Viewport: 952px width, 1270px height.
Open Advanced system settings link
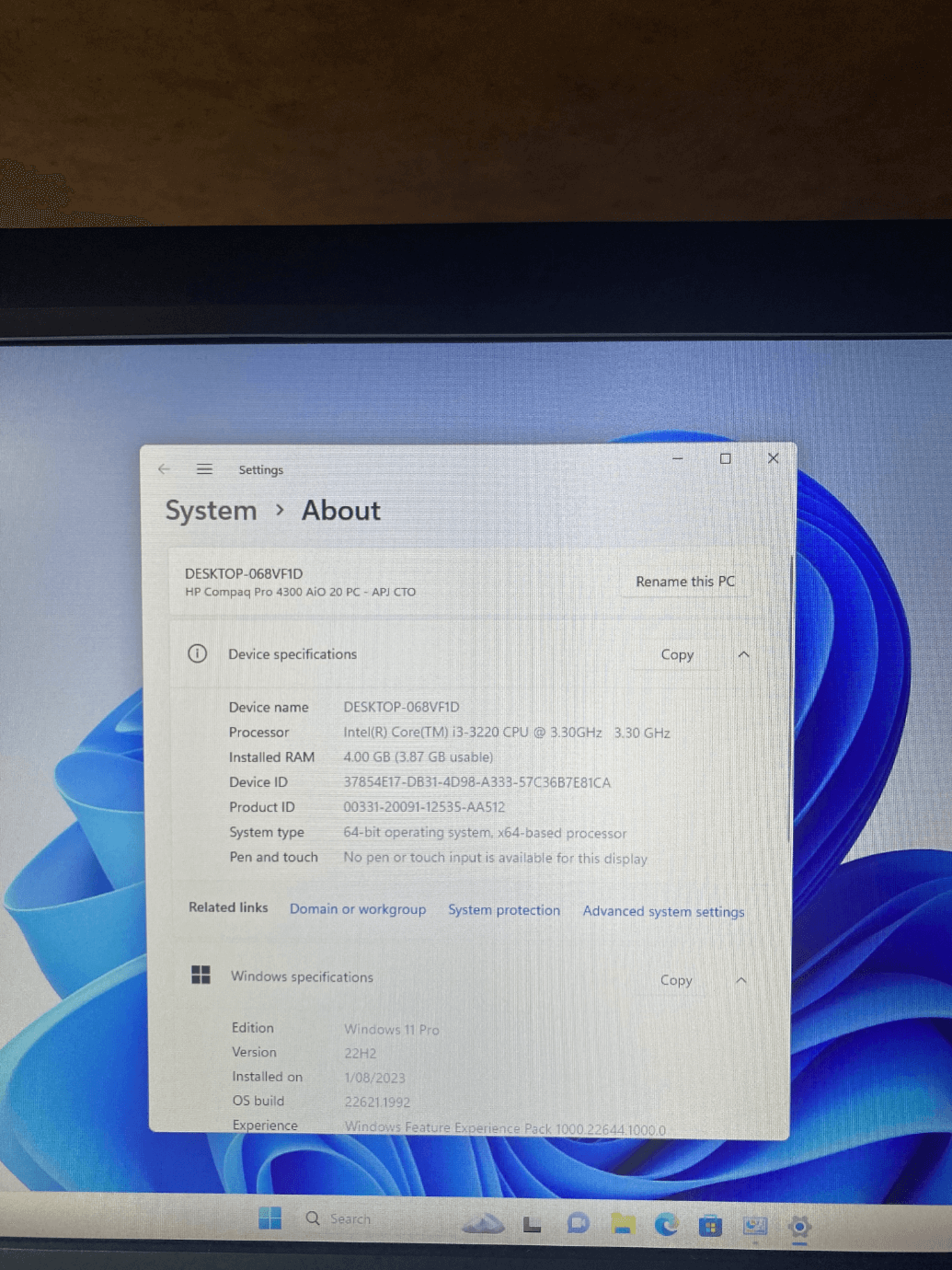point(663,911)
